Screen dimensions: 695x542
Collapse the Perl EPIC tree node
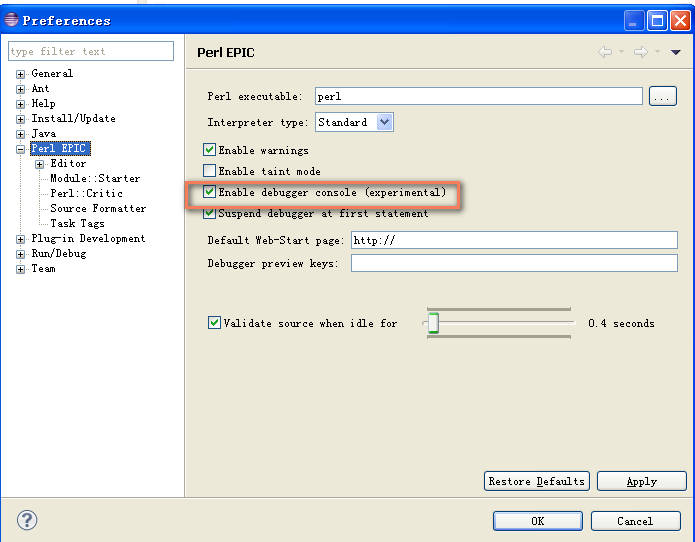point(20,149)
